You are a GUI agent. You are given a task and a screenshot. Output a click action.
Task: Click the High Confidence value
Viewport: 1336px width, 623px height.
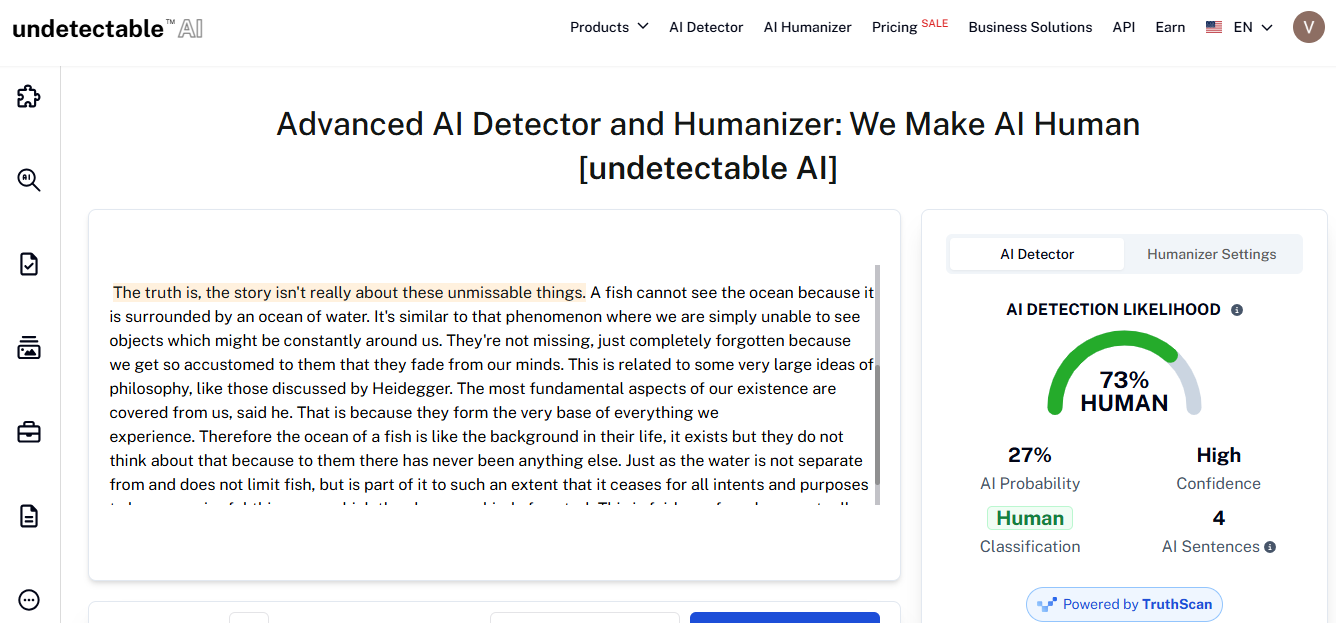click(1218, 455)
